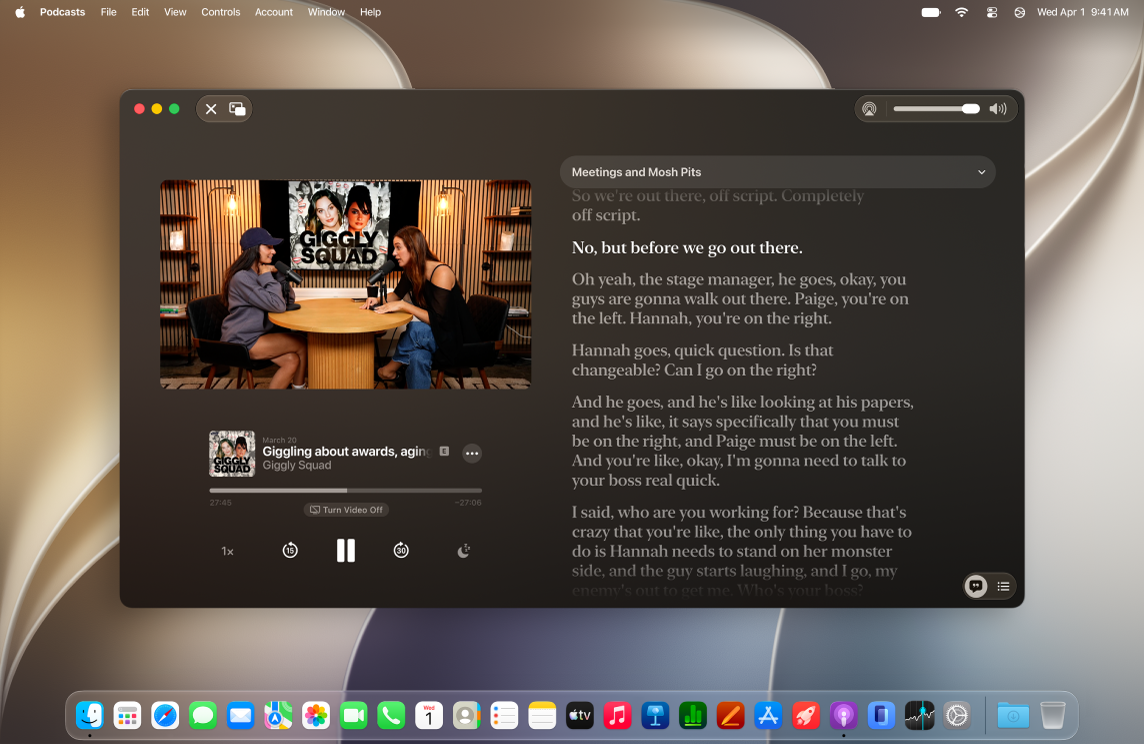Open the Help menu

coord(371,12)
